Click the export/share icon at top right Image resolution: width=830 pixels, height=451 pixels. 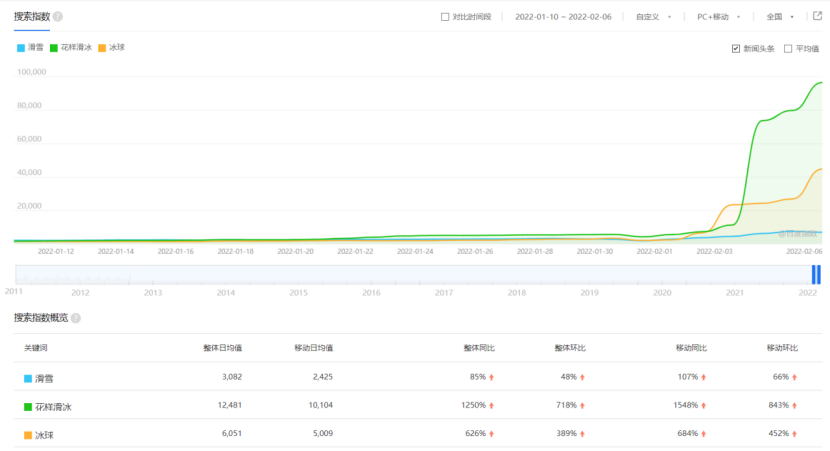[817, 16]
